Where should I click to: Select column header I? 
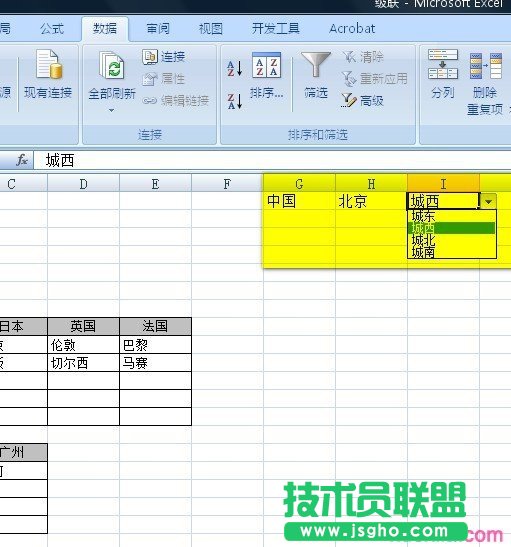coord(443,184)
